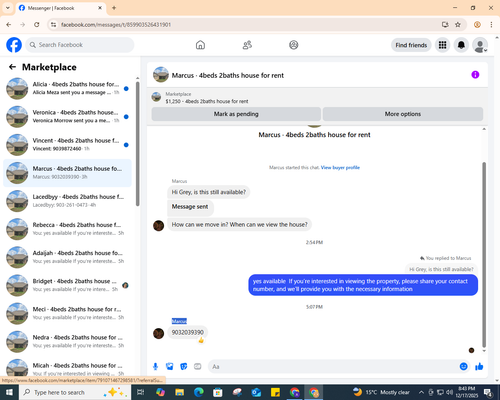500x400 pixels.
Task: Close the Messenger Facebook tab
Action: tap(100, 8)
